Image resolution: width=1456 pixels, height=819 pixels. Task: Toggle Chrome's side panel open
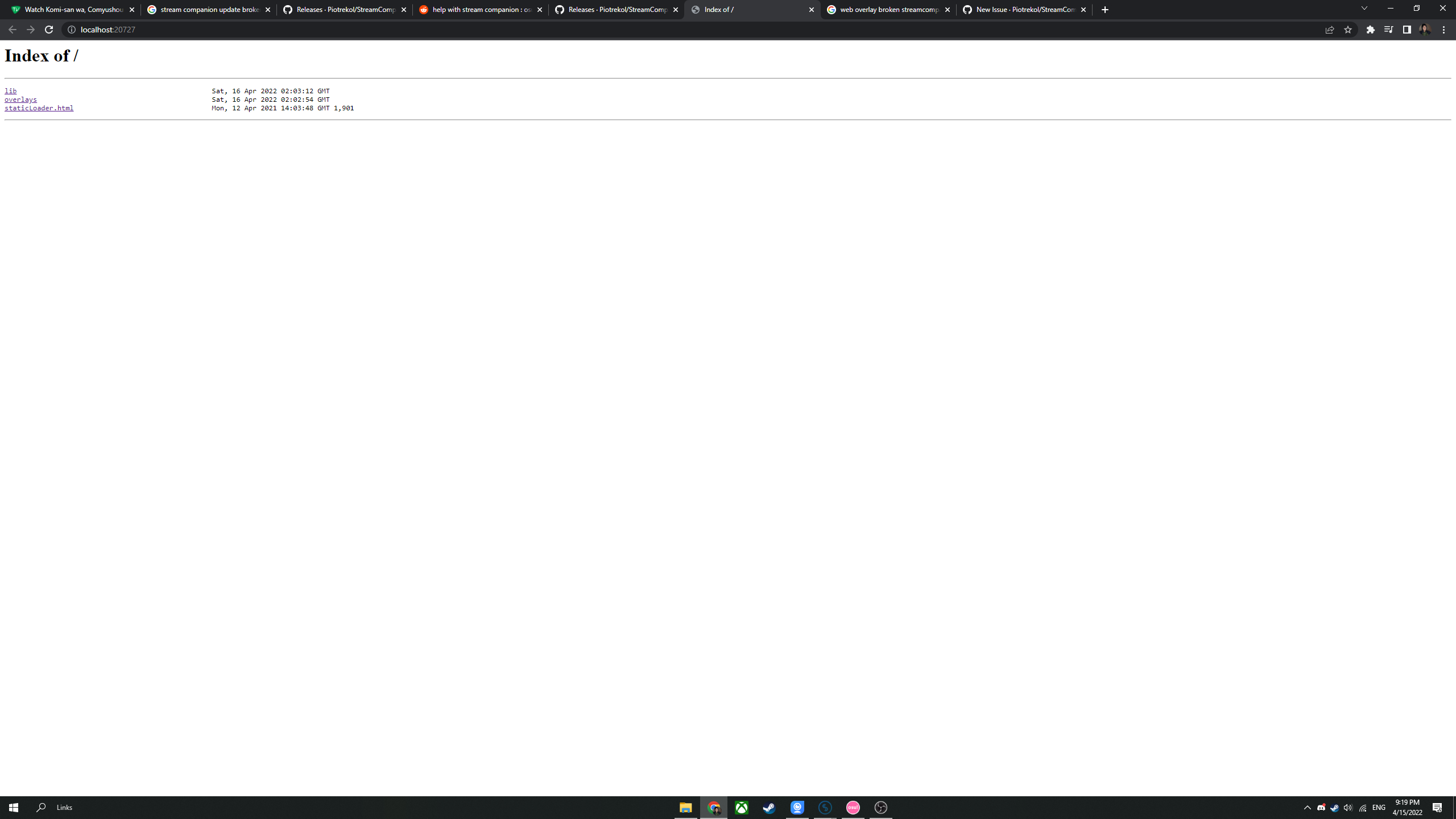[x=1407, y=30]
